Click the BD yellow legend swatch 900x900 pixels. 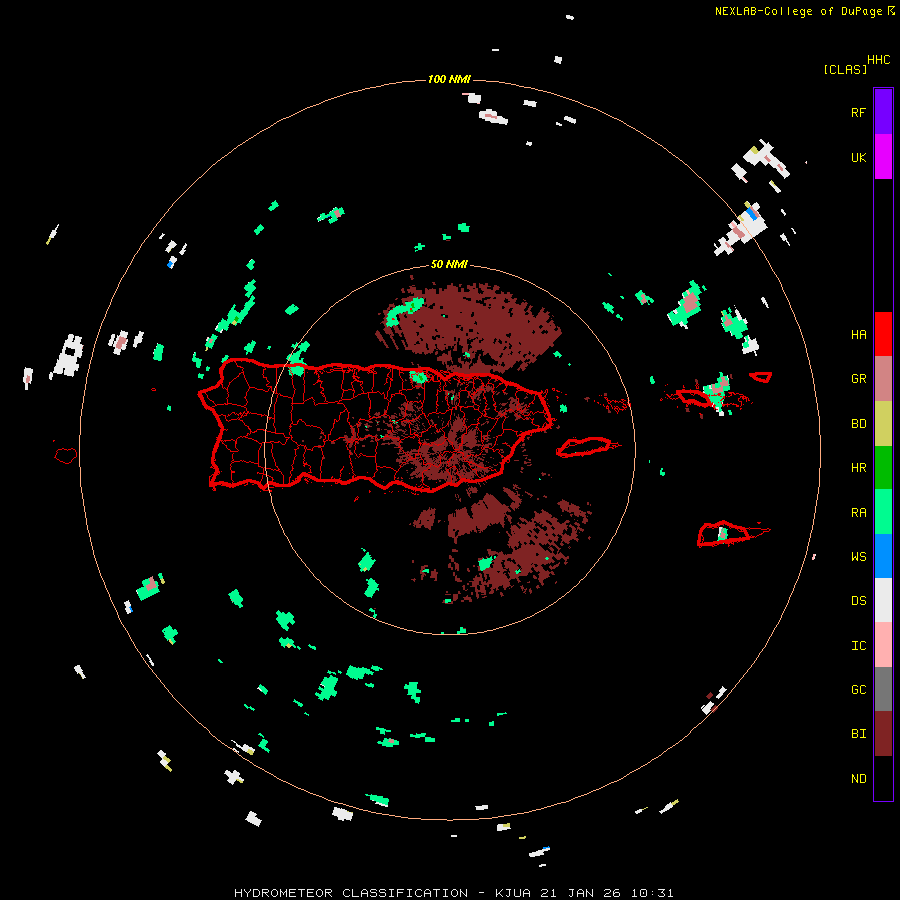(x=883, y=424)
